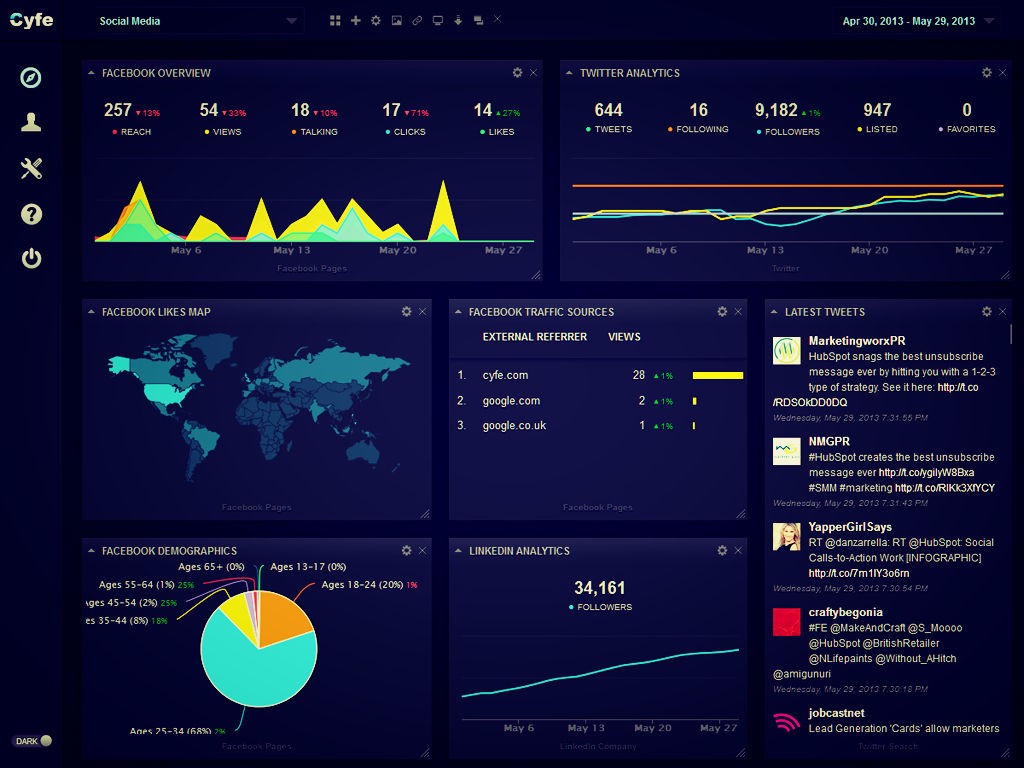Toggle the LISTED series in Twitter Analytics

pyautogui.click(x=877, y=129)
